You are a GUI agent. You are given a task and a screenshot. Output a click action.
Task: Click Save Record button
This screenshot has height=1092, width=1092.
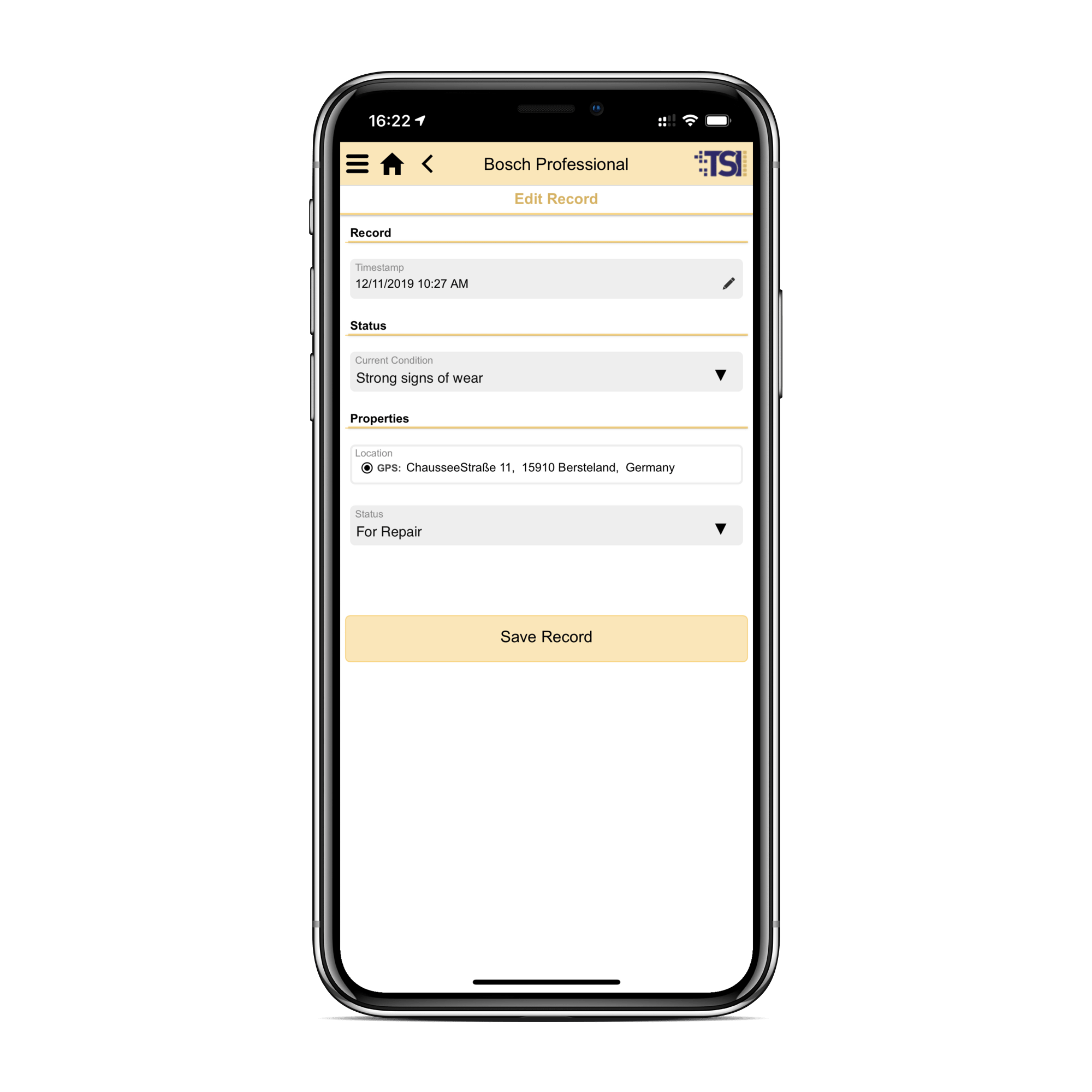(547, 635)
